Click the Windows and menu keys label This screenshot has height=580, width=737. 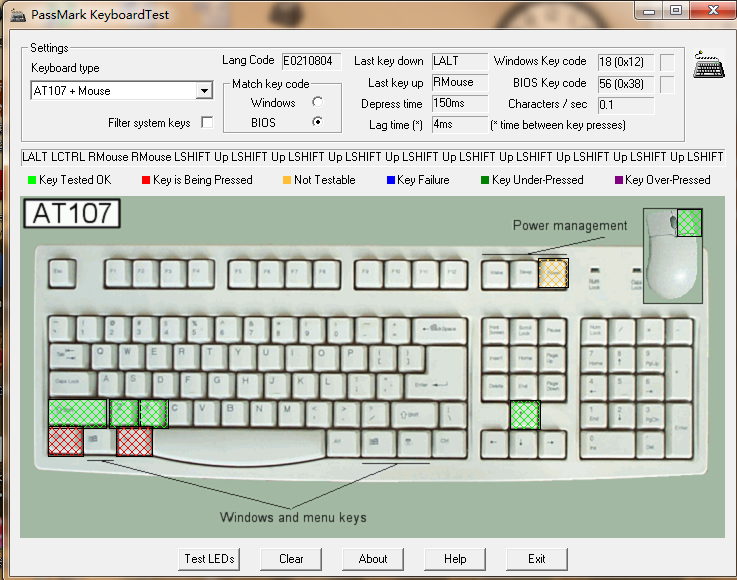click(x=293, y=517)
